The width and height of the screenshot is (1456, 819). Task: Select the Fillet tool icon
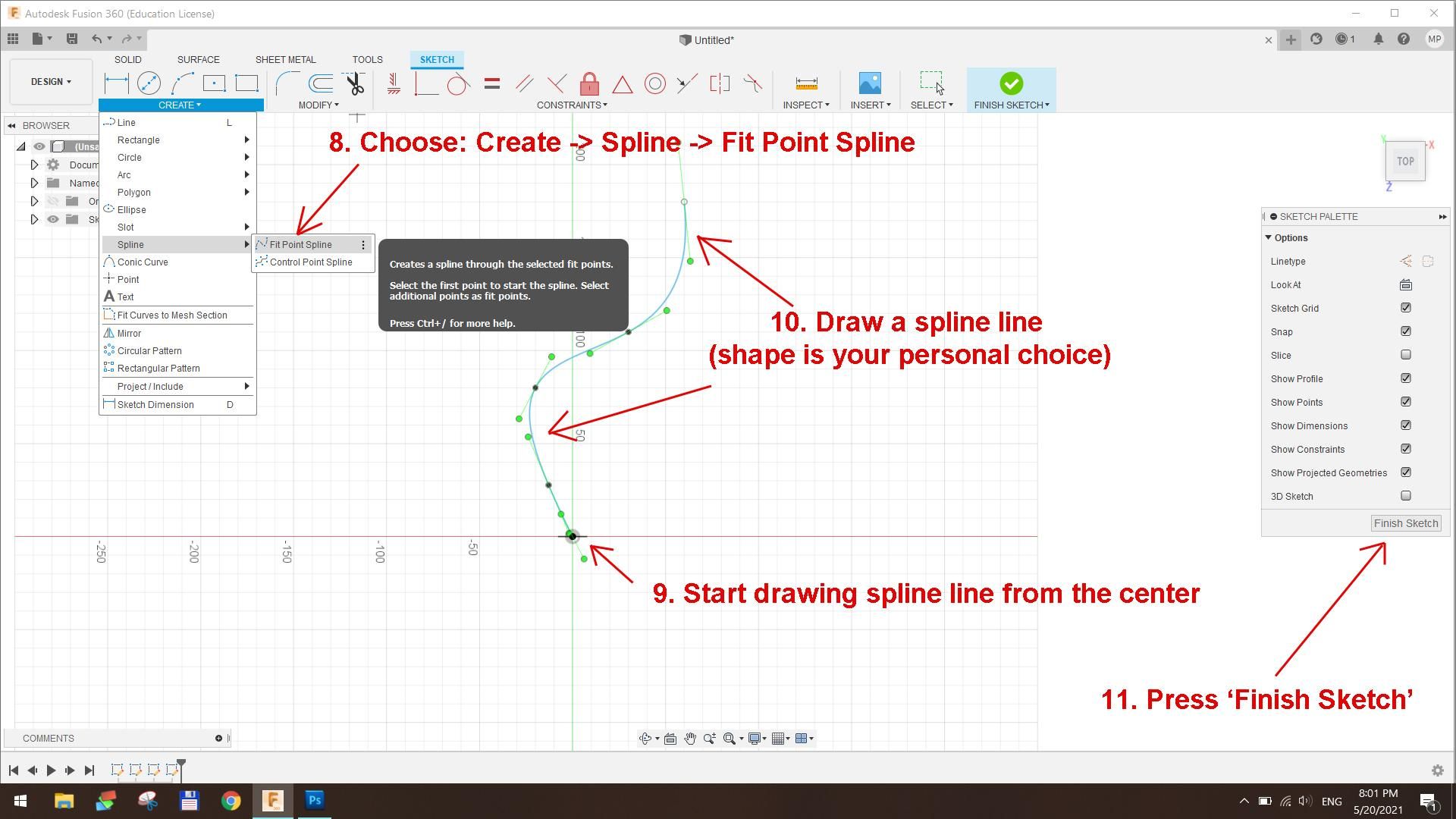tap(286, 83)
